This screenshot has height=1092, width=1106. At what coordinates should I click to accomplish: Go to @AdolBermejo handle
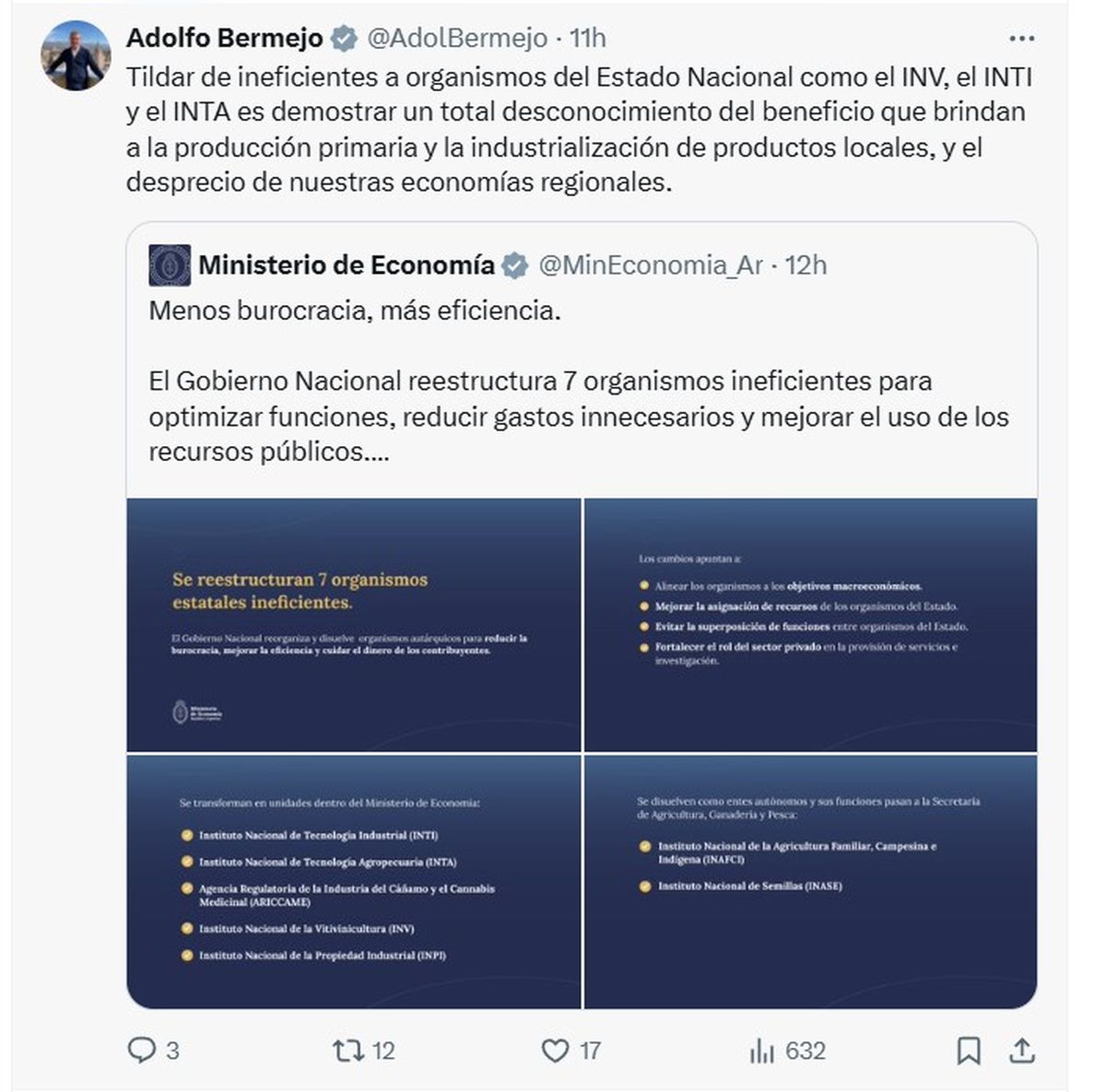[457, 38]
